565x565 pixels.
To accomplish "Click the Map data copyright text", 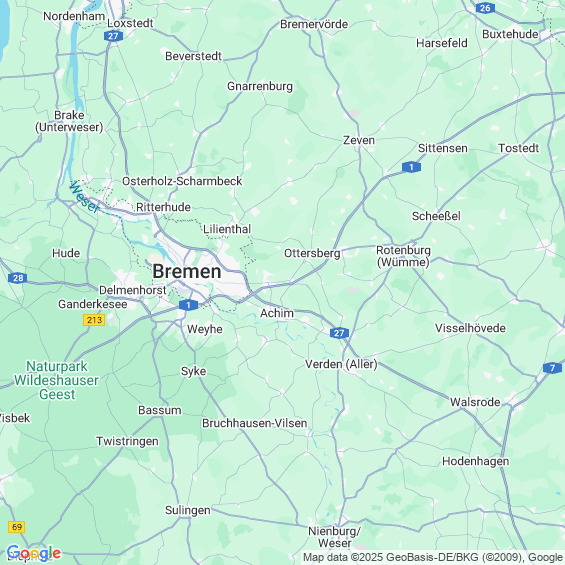I will tap(433, 557).
